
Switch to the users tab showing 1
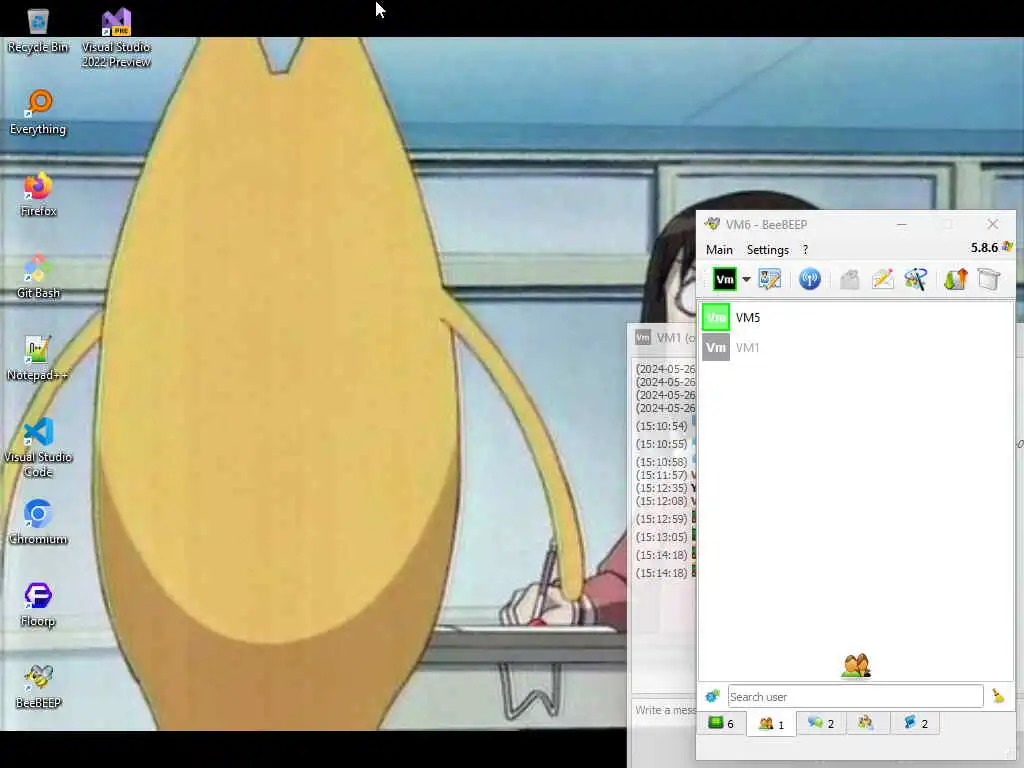coord(771,724)
